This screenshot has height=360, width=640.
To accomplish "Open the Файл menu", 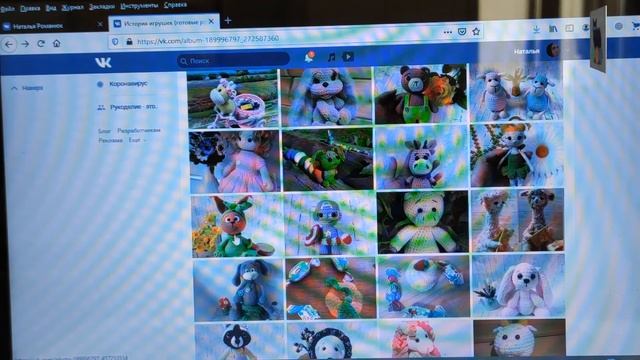I will (7, 8).
